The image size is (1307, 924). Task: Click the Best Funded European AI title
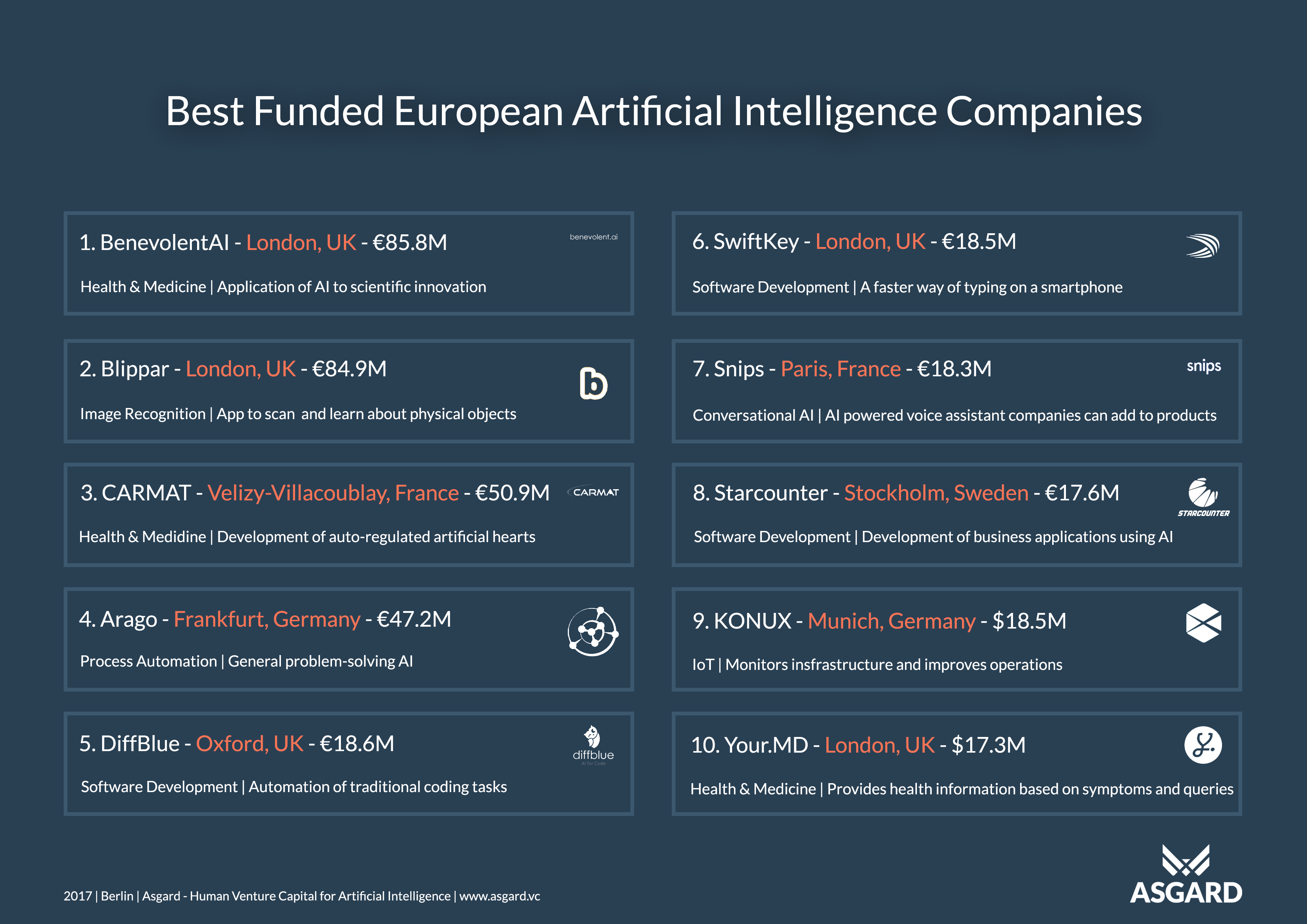click(x=653, y=111)
